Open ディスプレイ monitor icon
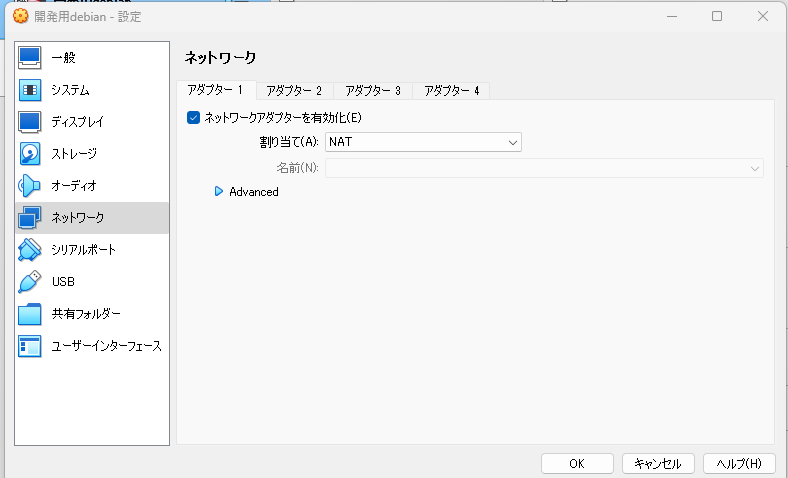This screenshot has height=478, width=788. [x=30, y=122]
